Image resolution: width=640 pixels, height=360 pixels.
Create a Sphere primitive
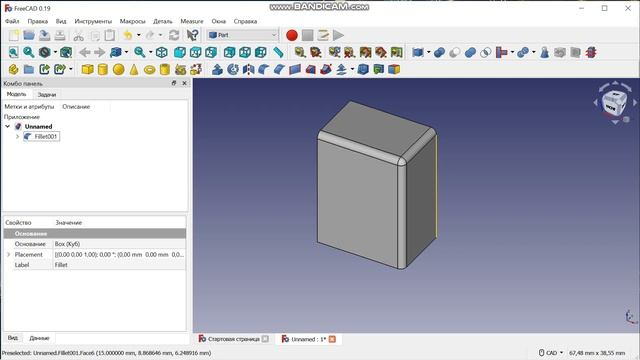118,69
